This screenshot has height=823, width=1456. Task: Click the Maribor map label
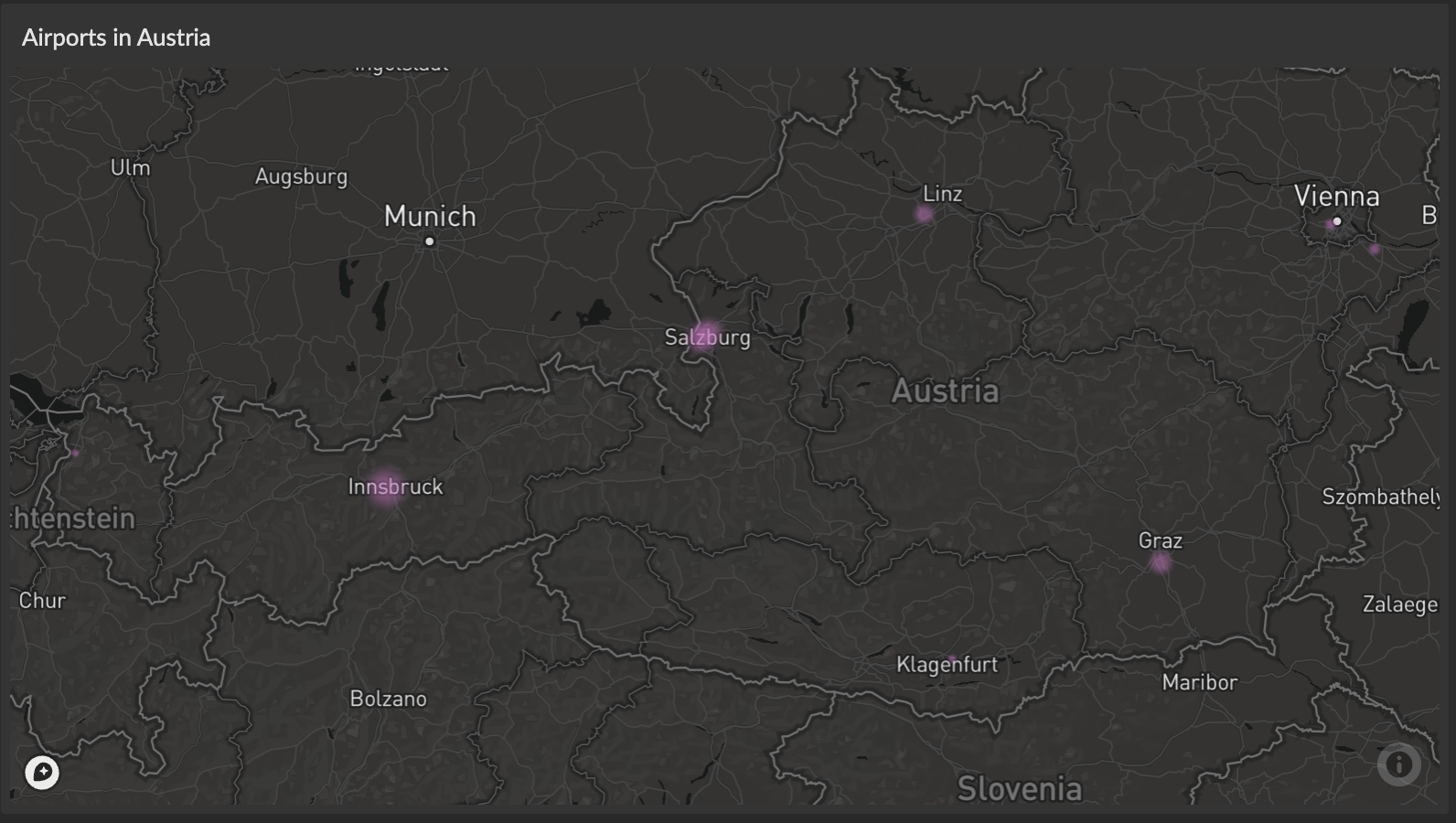click(1200, 682)
